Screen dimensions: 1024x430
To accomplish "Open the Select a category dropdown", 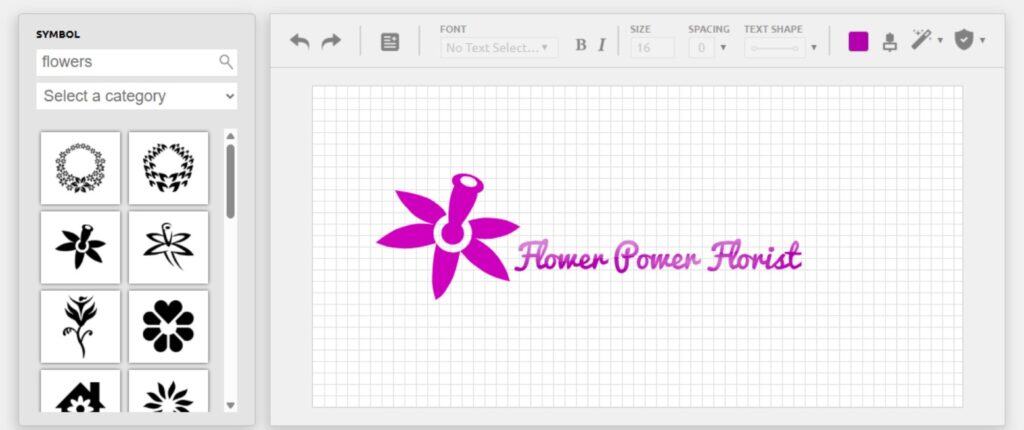I will click(137, 96).
